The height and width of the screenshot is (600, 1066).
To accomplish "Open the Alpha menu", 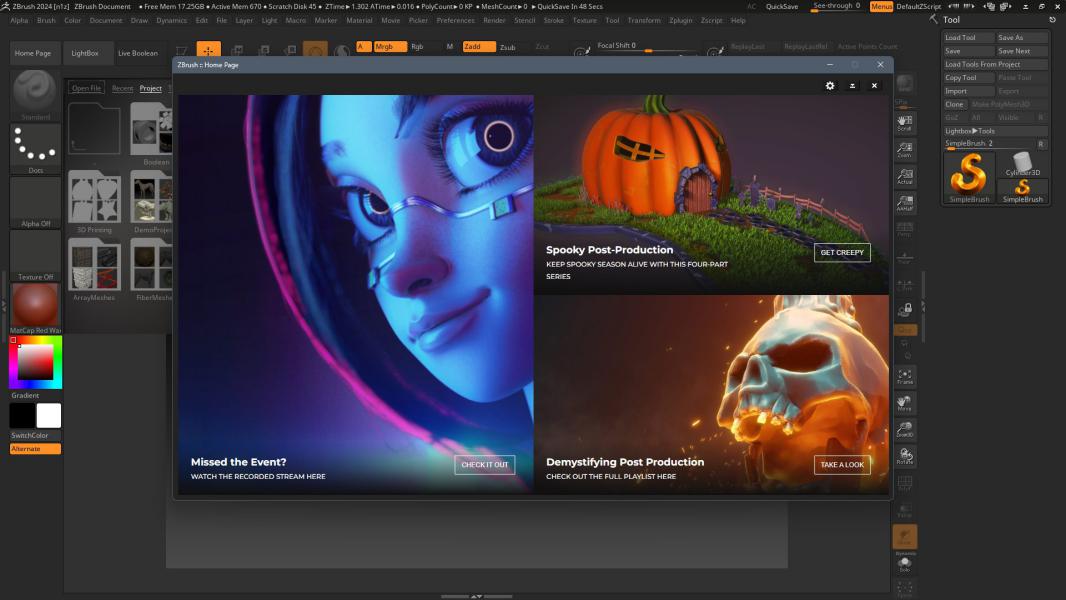I will click(x=19, y=20).
